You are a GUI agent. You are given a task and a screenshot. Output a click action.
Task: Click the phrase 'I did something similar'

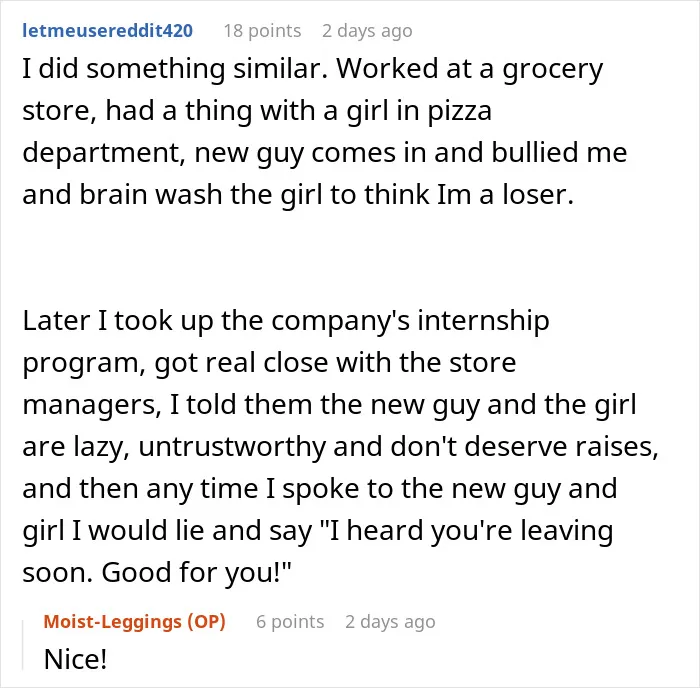click(x=175, y=69)
